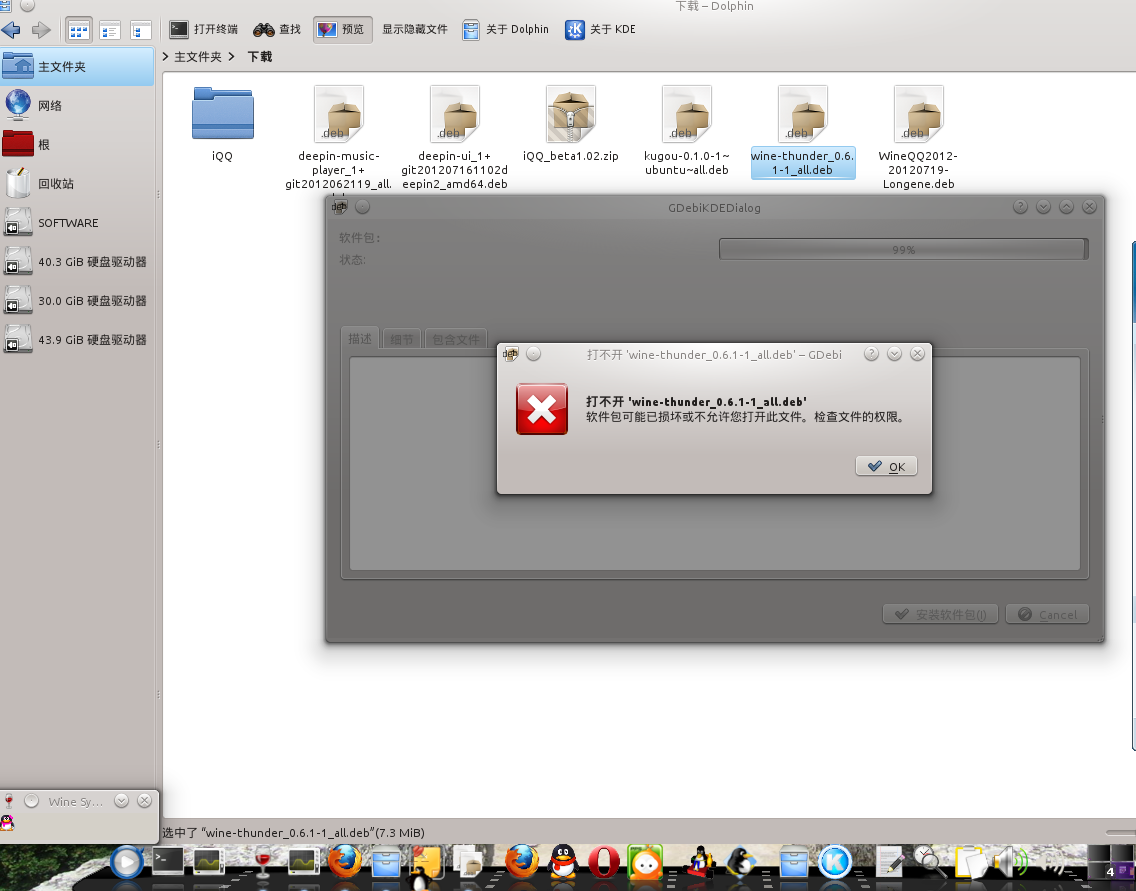Open 主文件夹 in the places sidebar
Screen dimensions: 1136x891
[x=77, y=67]
